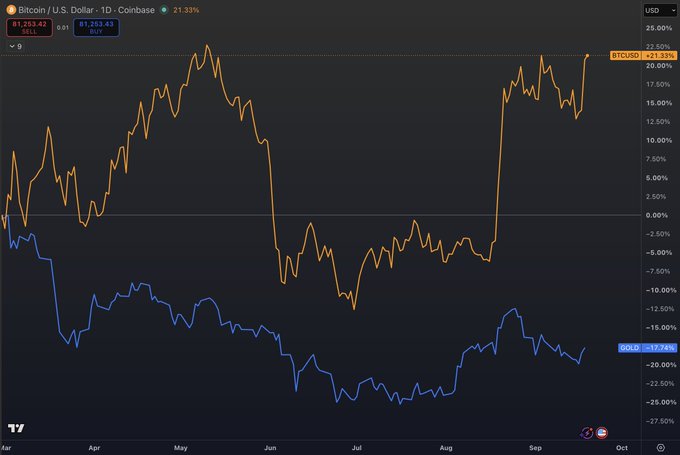Viewport: 680px width, 455px height.
Task: Select the BTCUSD price scale label
Action: click(625, 56)
